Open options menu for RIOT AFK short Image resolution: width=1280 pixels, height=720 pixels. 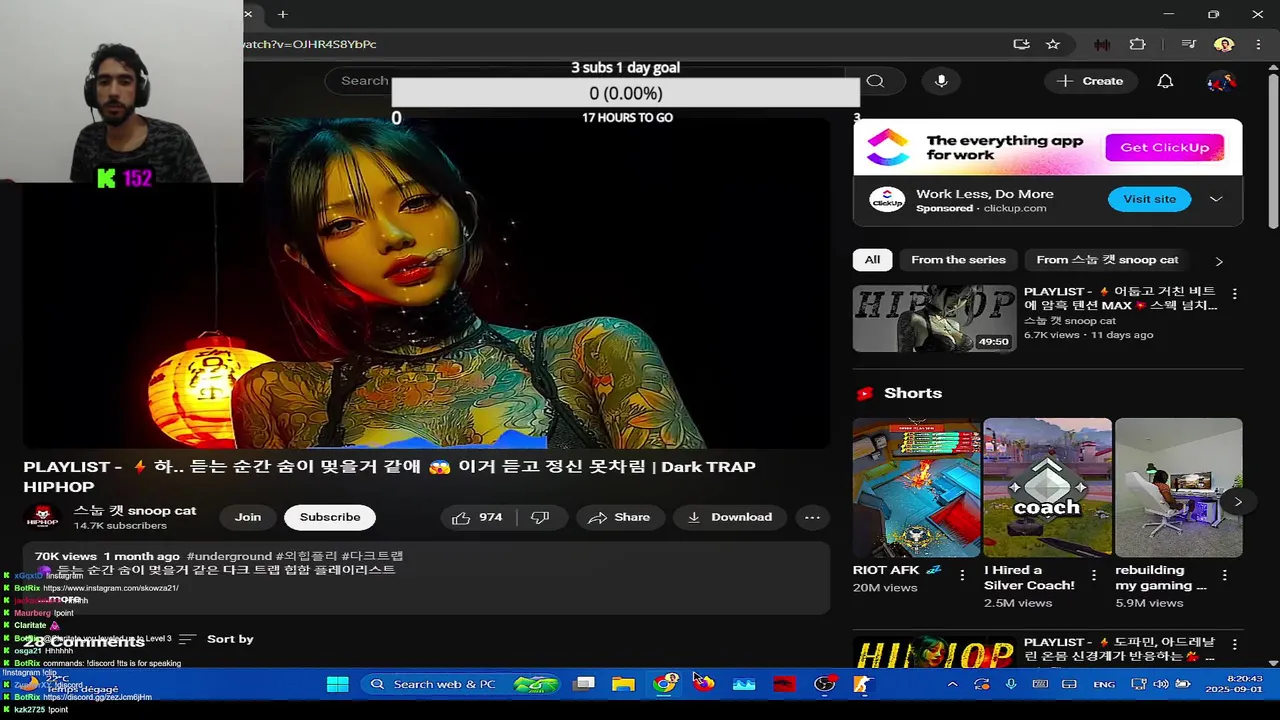point(962,575)
